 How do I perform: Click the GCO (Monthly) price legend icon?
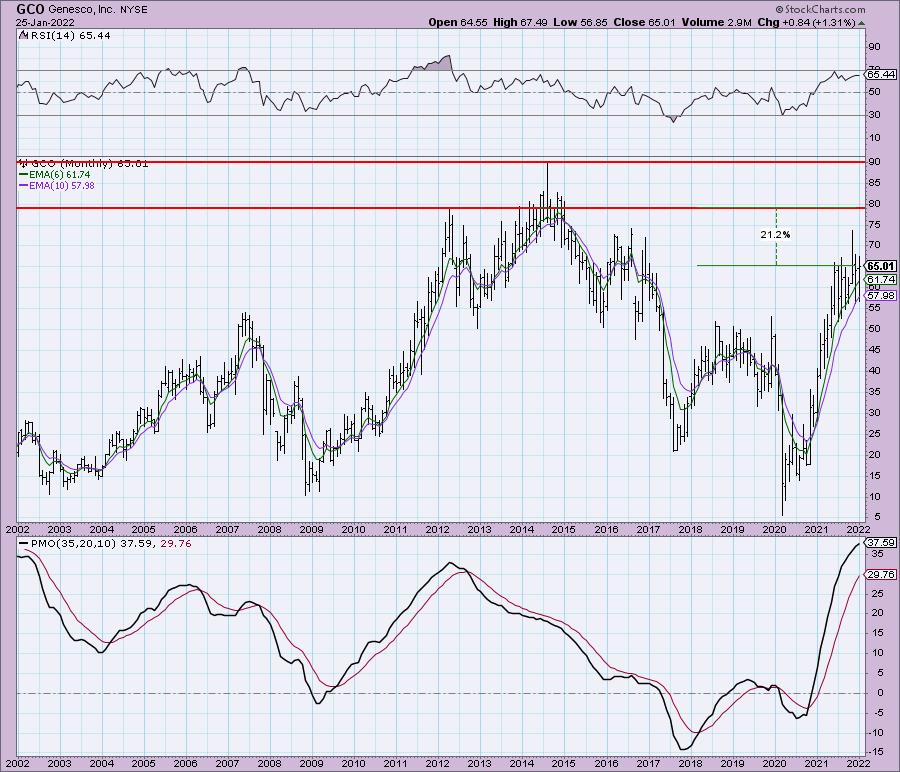[24, 164]
